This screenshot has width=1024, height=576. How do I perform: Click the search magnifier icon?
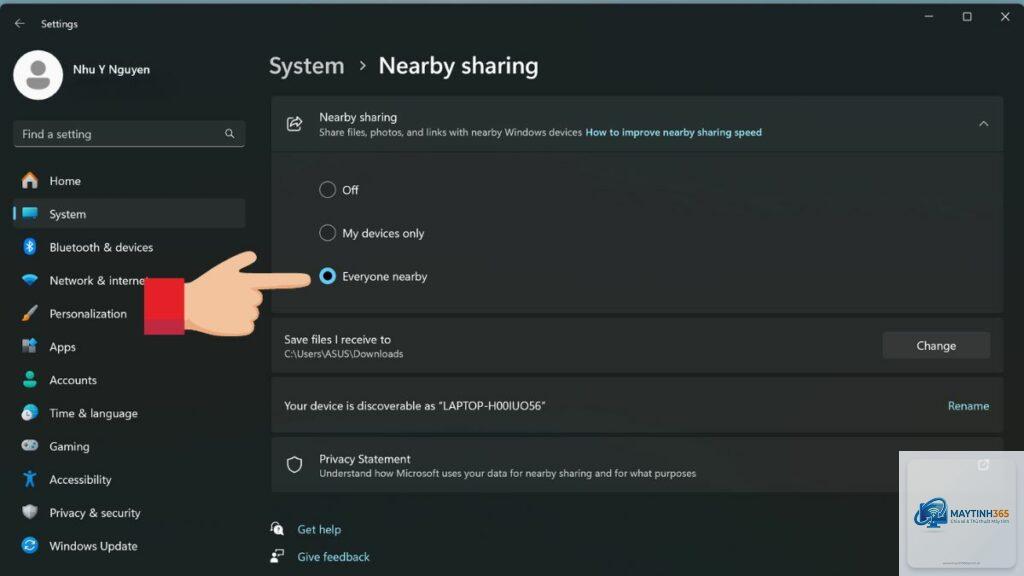(x=230, y=134)
